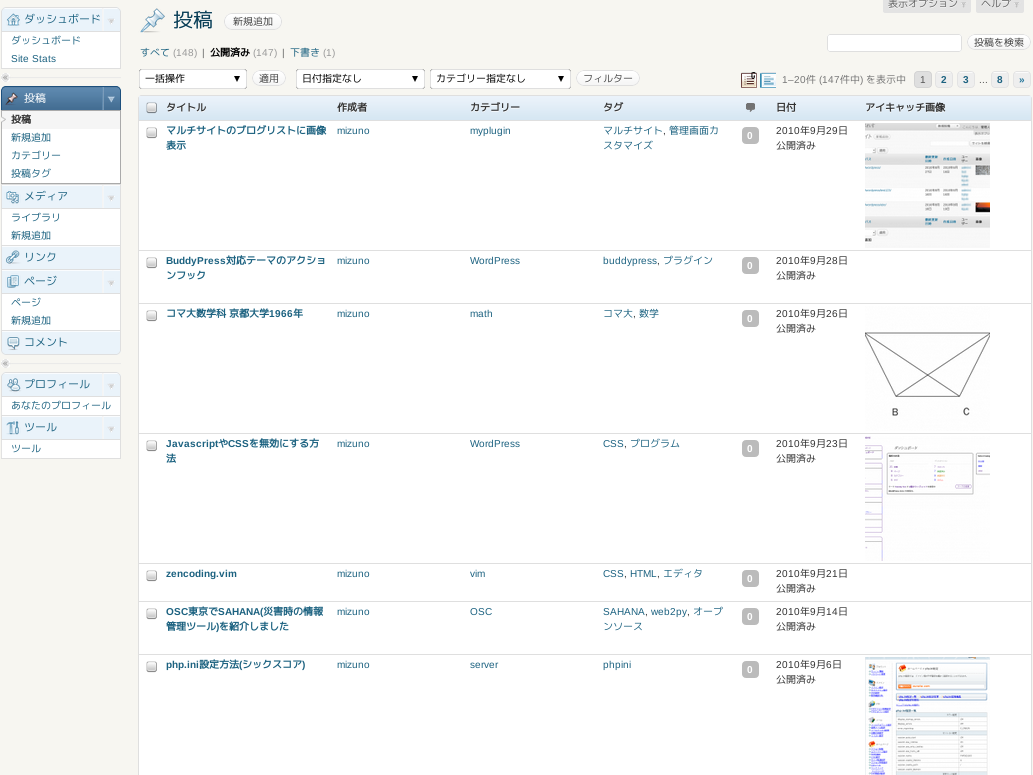Image resolution: width=1033 pixels, height=775 pixels.
Task: Open comment count for マルチサイト post
Action: pos(750,136)
